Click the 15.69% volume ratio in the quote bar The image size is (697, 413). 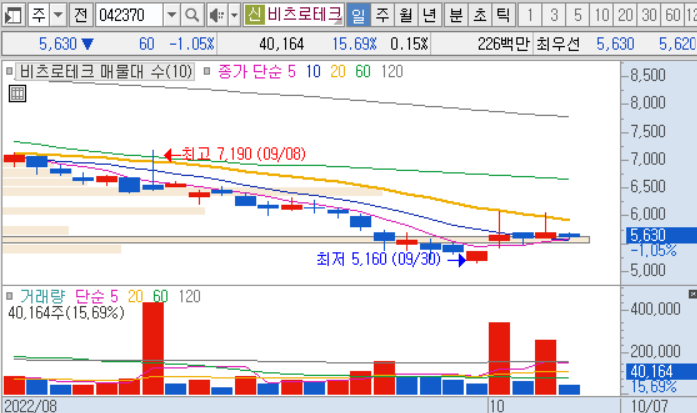coord(354,44)
